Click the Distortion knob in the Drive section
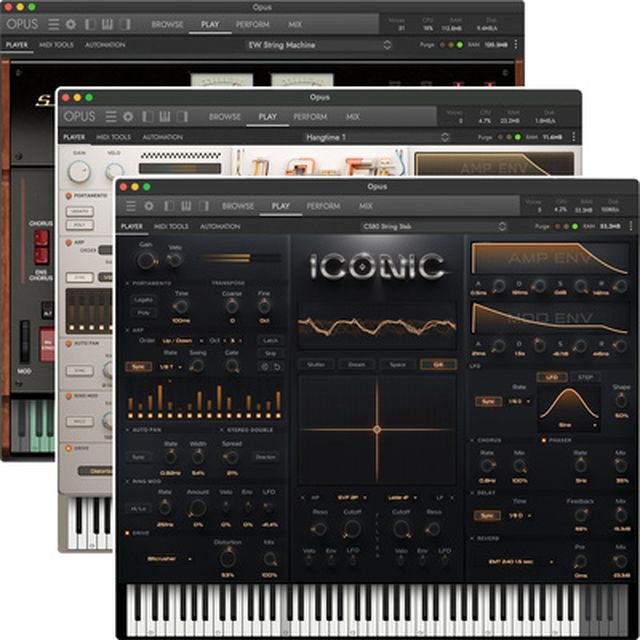This screenshot has width=640, height=640. pos(228,558)
